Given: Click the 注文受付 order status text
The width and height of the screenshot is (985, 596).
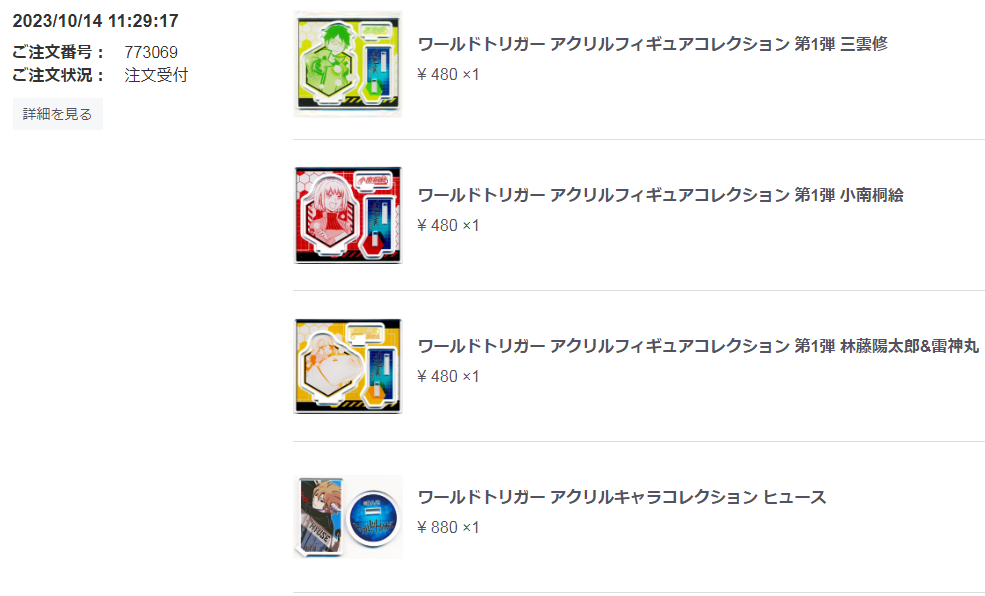Looking at the screenshot, I should point(156,75).
